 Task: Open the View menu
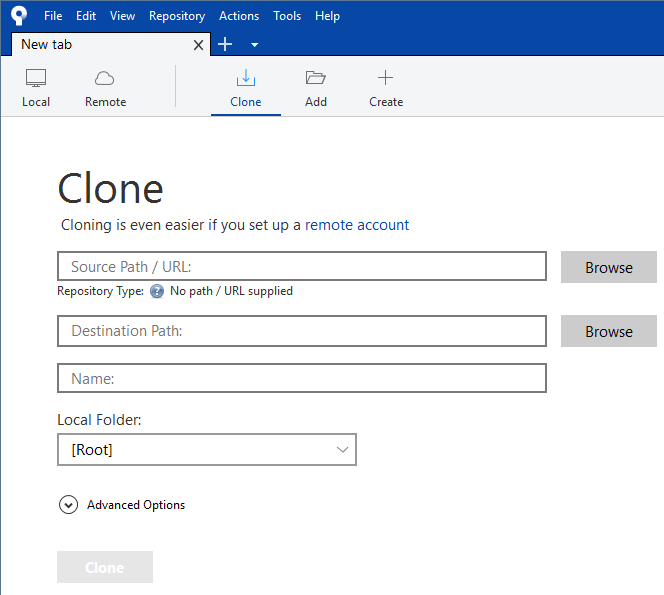(x=122, y=16)
